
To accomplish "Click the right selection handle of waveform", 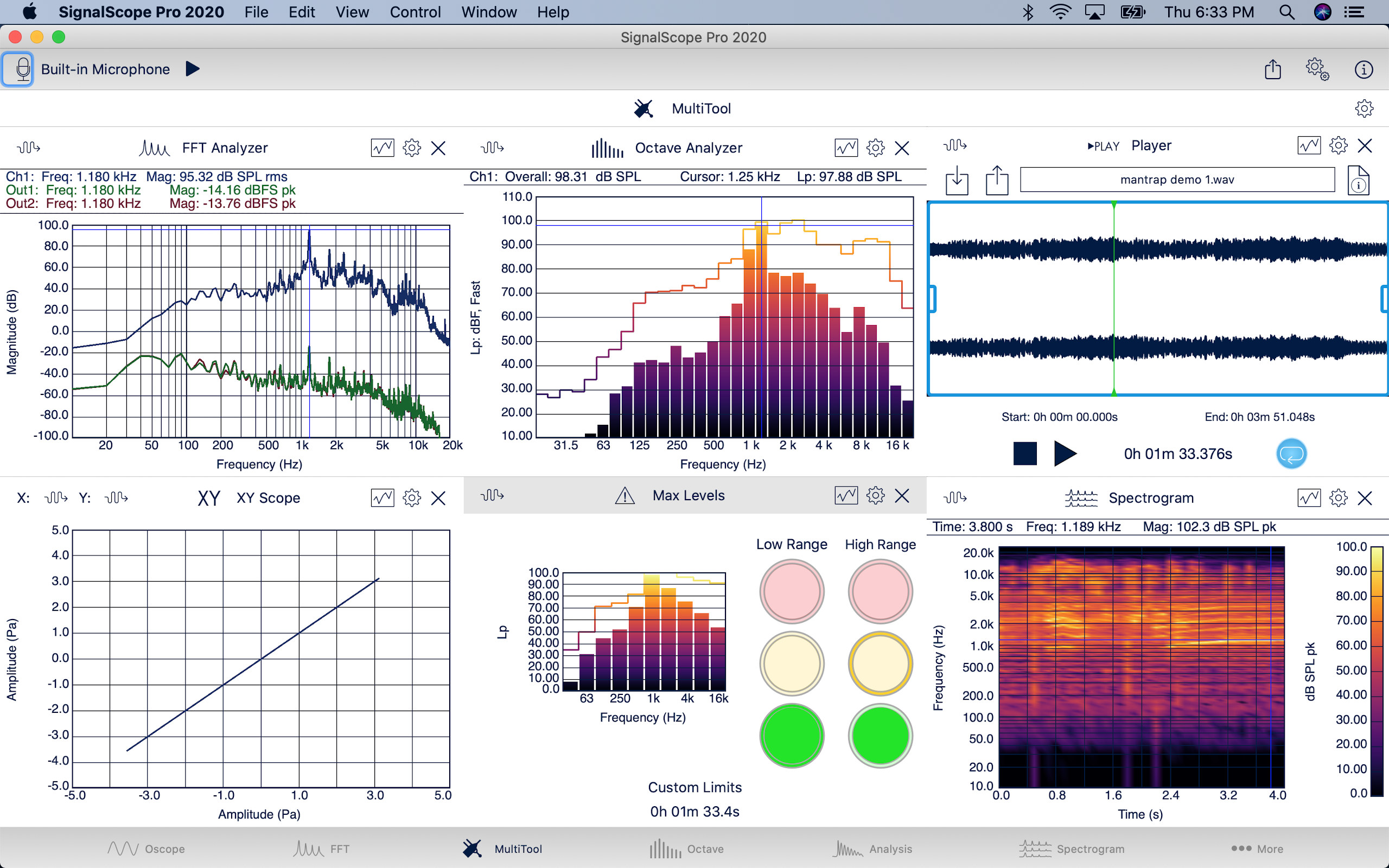I will [x=1385, y=298].
